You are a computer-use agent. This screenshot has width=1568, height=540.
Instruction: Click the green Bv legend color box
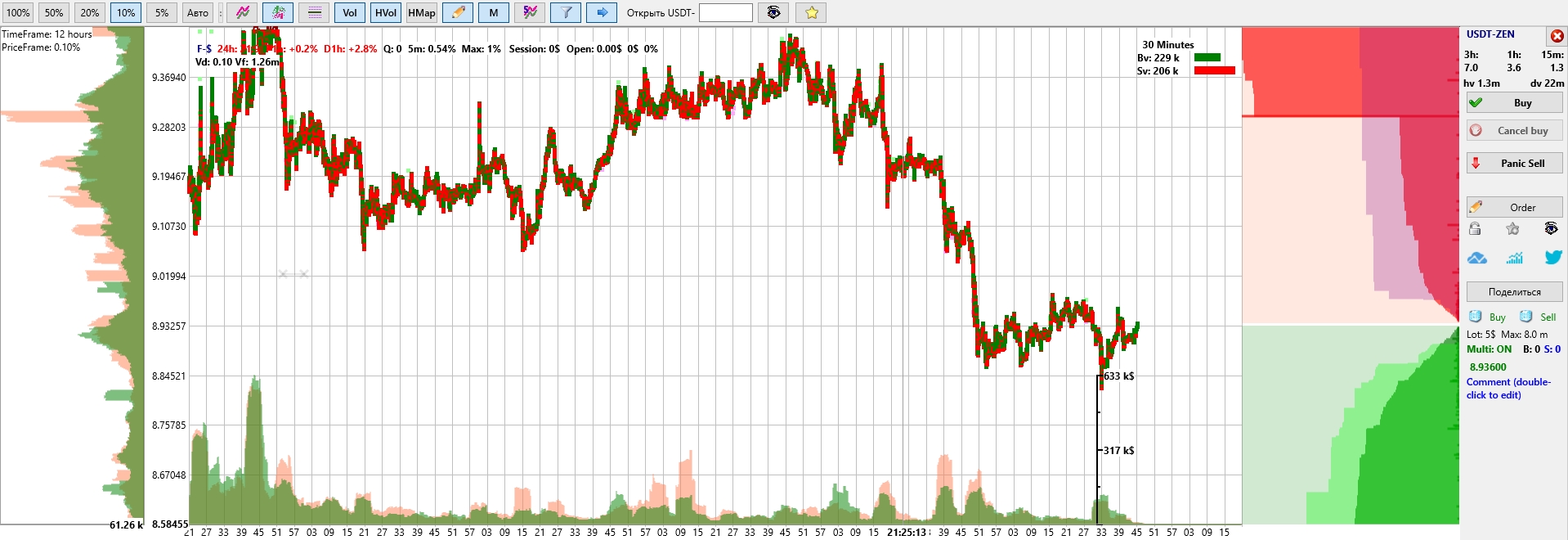point(1207,57)
